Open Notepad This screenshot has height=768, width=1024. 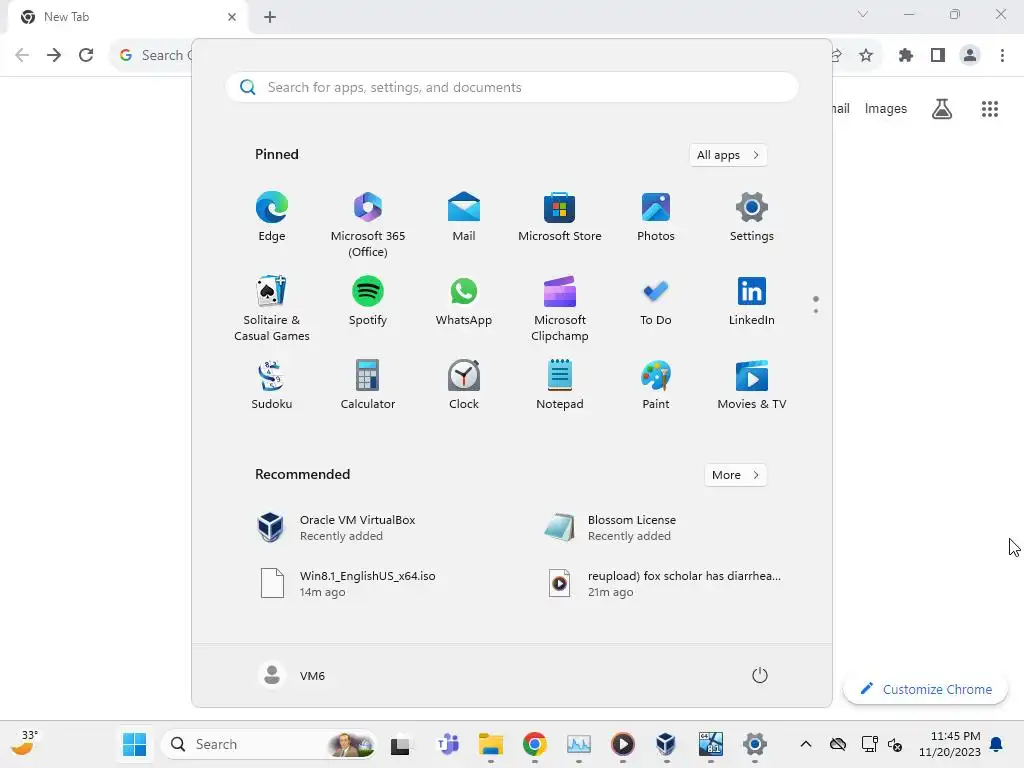(560, 385)
